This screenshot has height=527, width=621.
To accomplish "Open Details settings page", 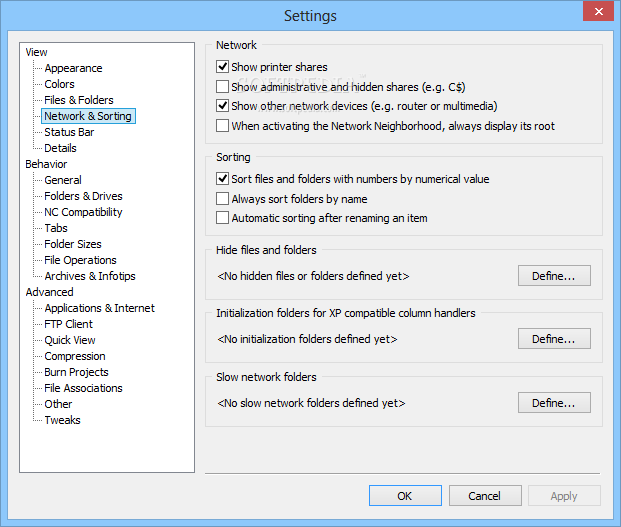I will coord(60,148).
